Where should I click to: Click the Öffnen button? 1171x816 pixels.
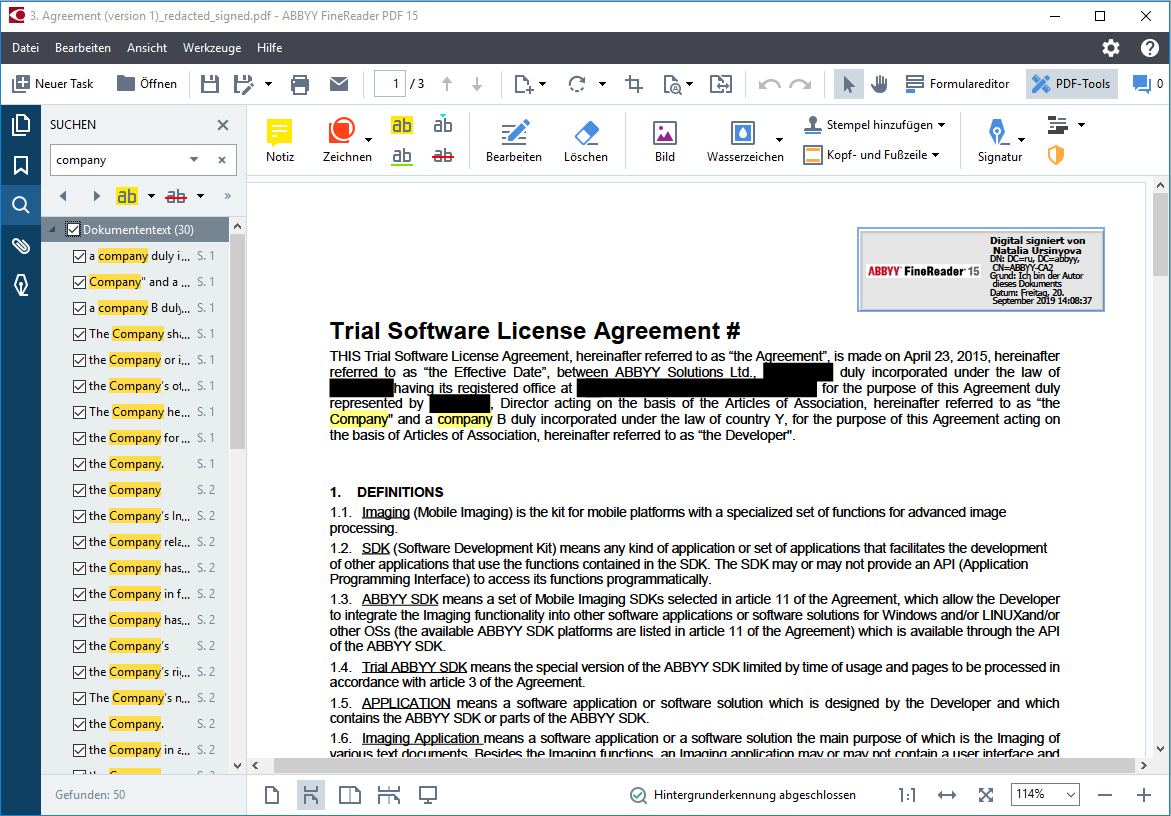(147, 84)
